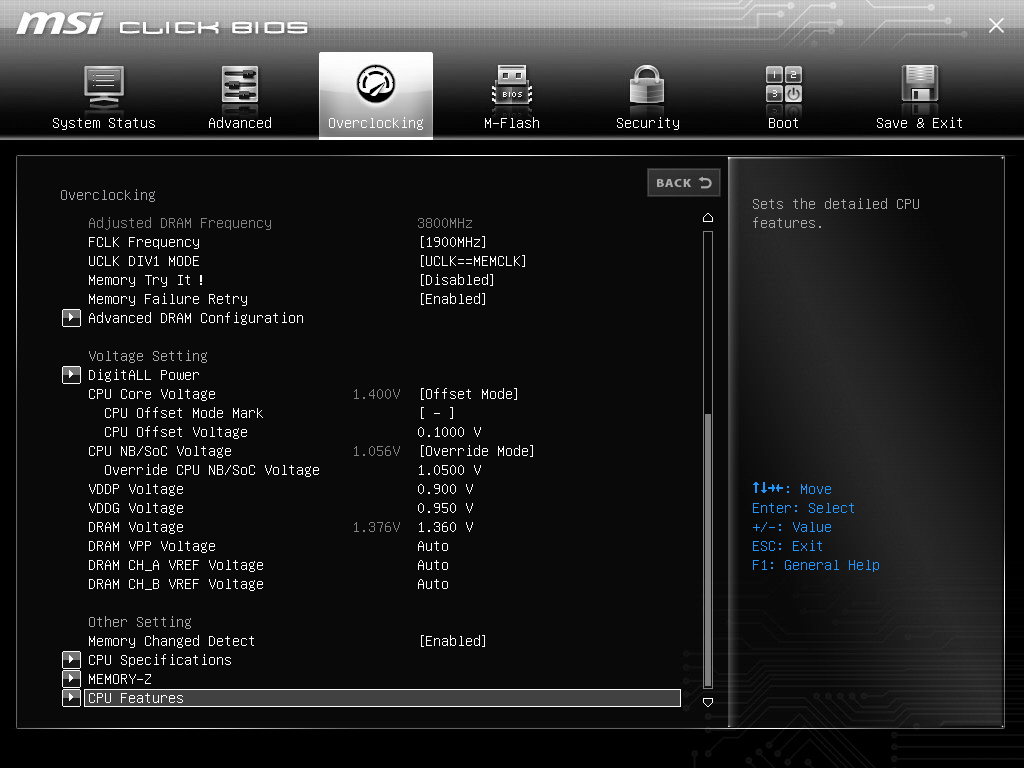The image size is (1024, 768).
Task: Change CPU Core Voltage [Offset Mode] setting
Action: (468, 394)
